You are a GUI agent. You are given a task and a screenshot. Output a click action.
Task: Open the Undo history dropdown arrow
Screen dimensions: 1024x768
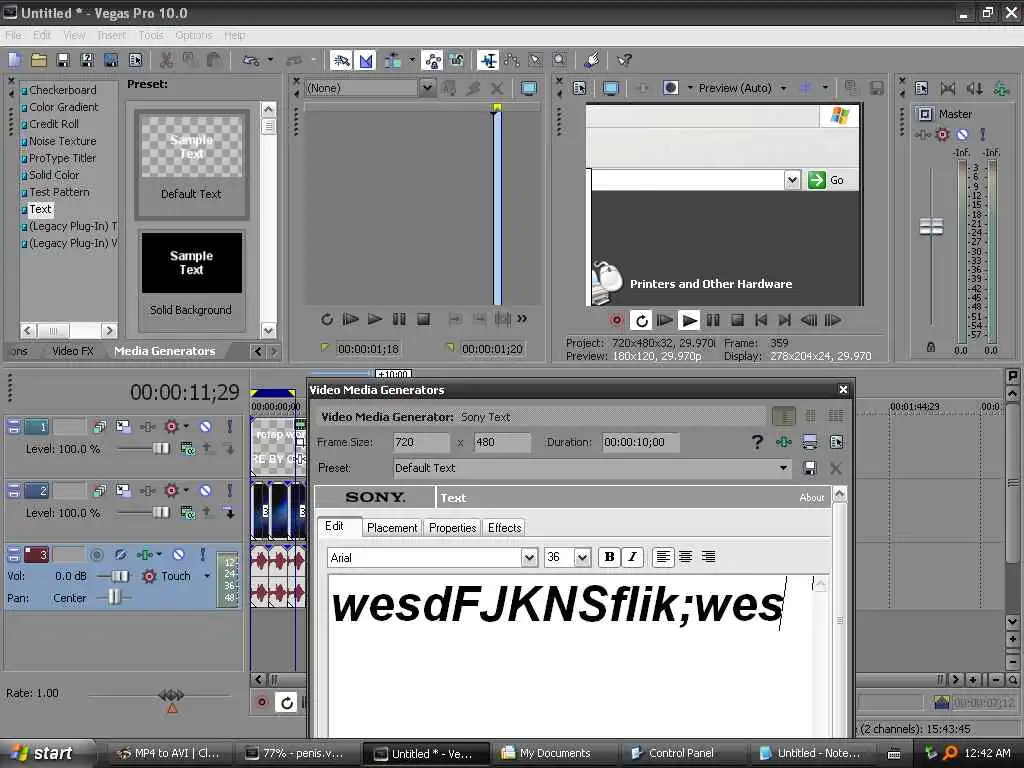point(270,61)
